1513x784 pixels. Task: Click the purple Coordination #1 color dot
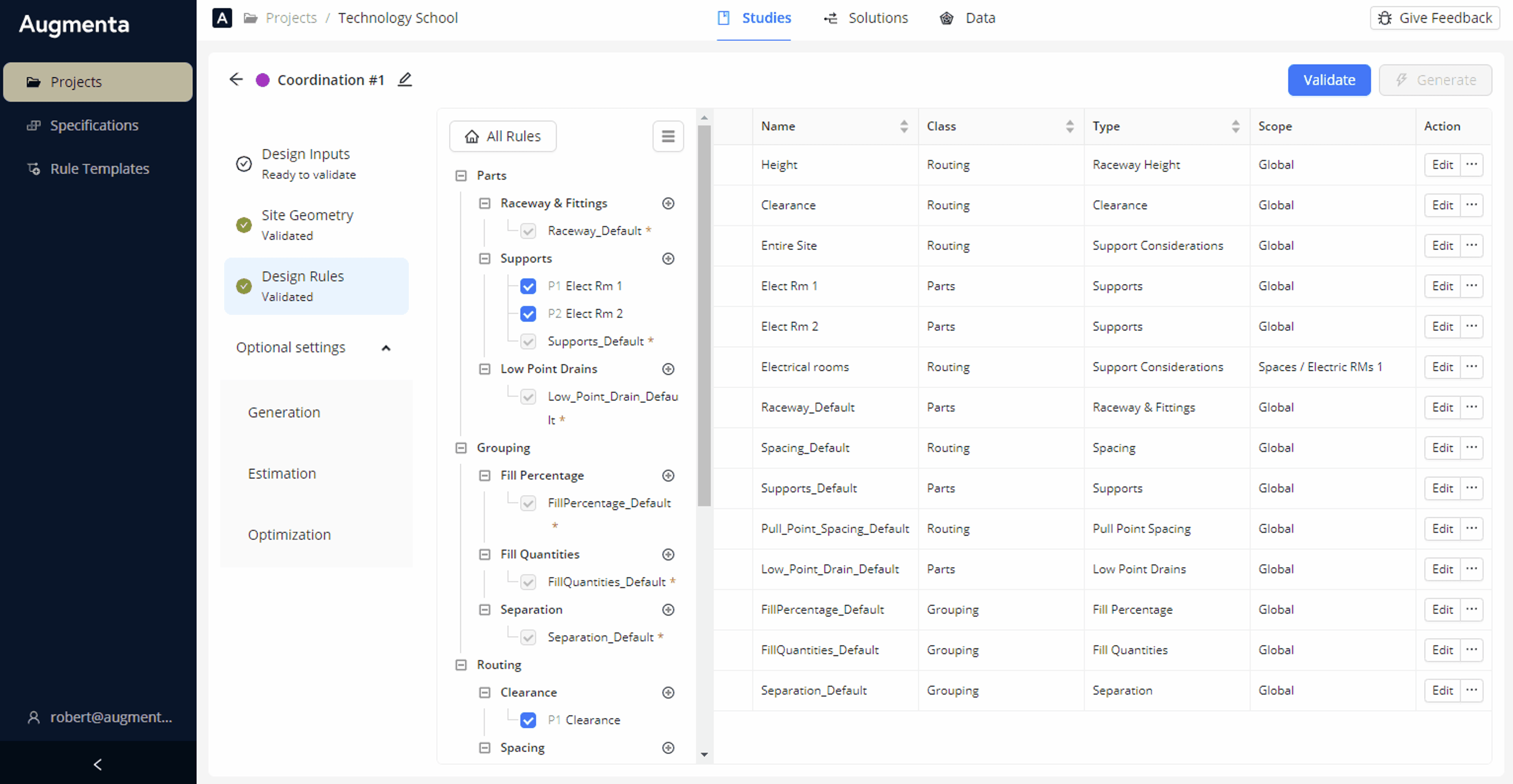(262, 80)
